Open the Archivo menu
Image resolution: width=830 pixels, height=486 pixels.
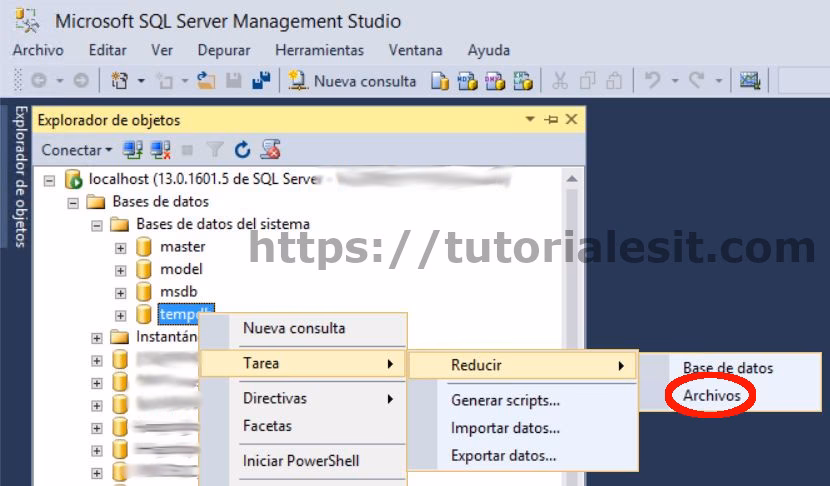(38, 50)
